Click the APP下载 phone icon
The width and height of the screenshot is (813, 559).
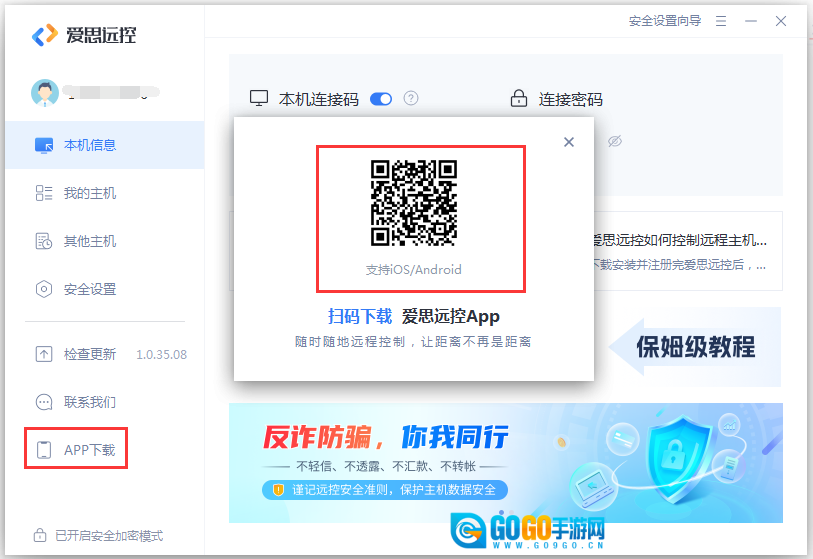pos(44,450)
